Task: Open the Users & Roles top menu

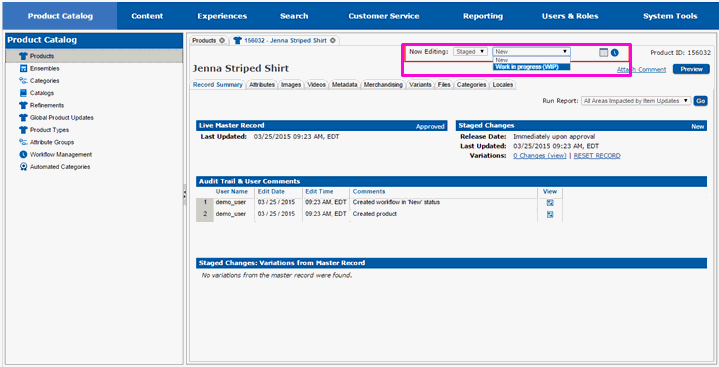Action: coord(570,16)
